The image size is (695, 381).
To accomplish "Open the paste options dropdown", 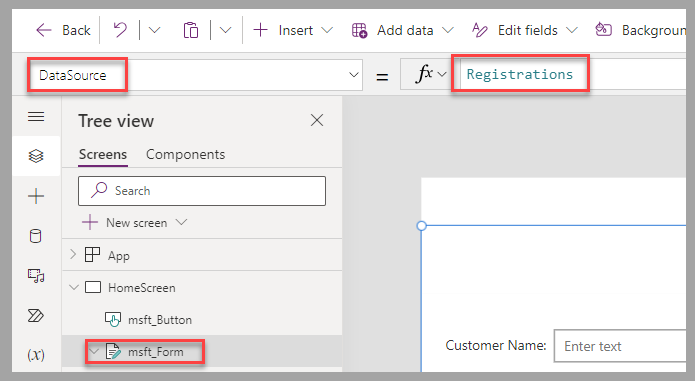I will pos(225,30).
